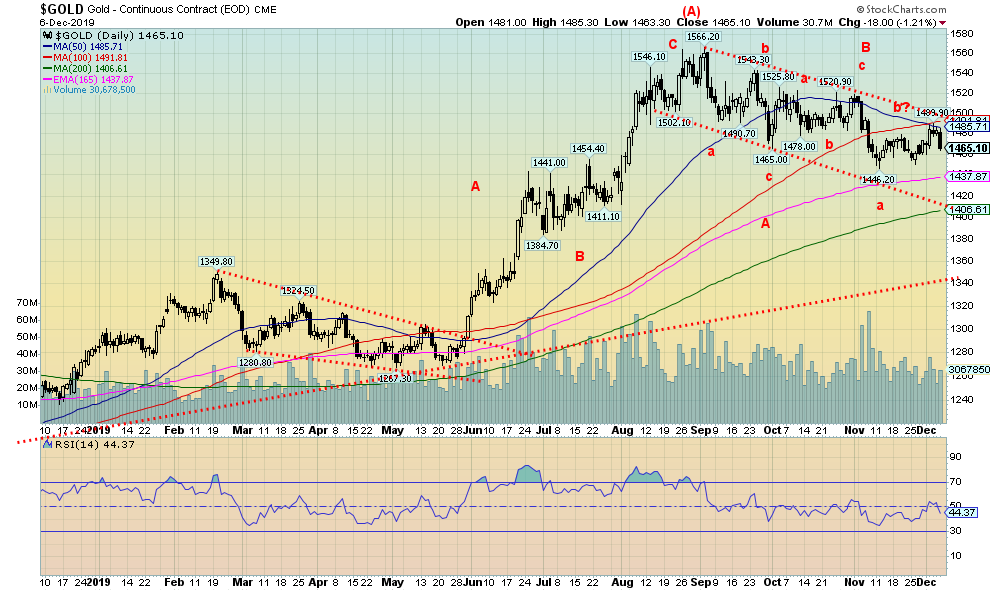Image resolution: width=990 pixels, height=591 pixels.
Task: Click the 3067850 volume tag on right axis
Action: (967, 371)
